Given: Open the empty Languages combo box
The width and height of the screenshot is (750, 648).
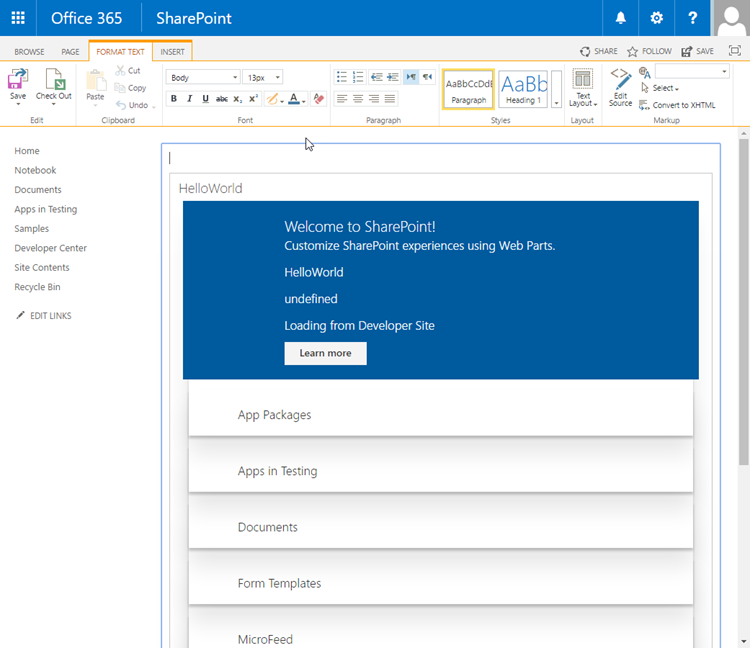Looking at the screenshot, I should pos(692,72).
